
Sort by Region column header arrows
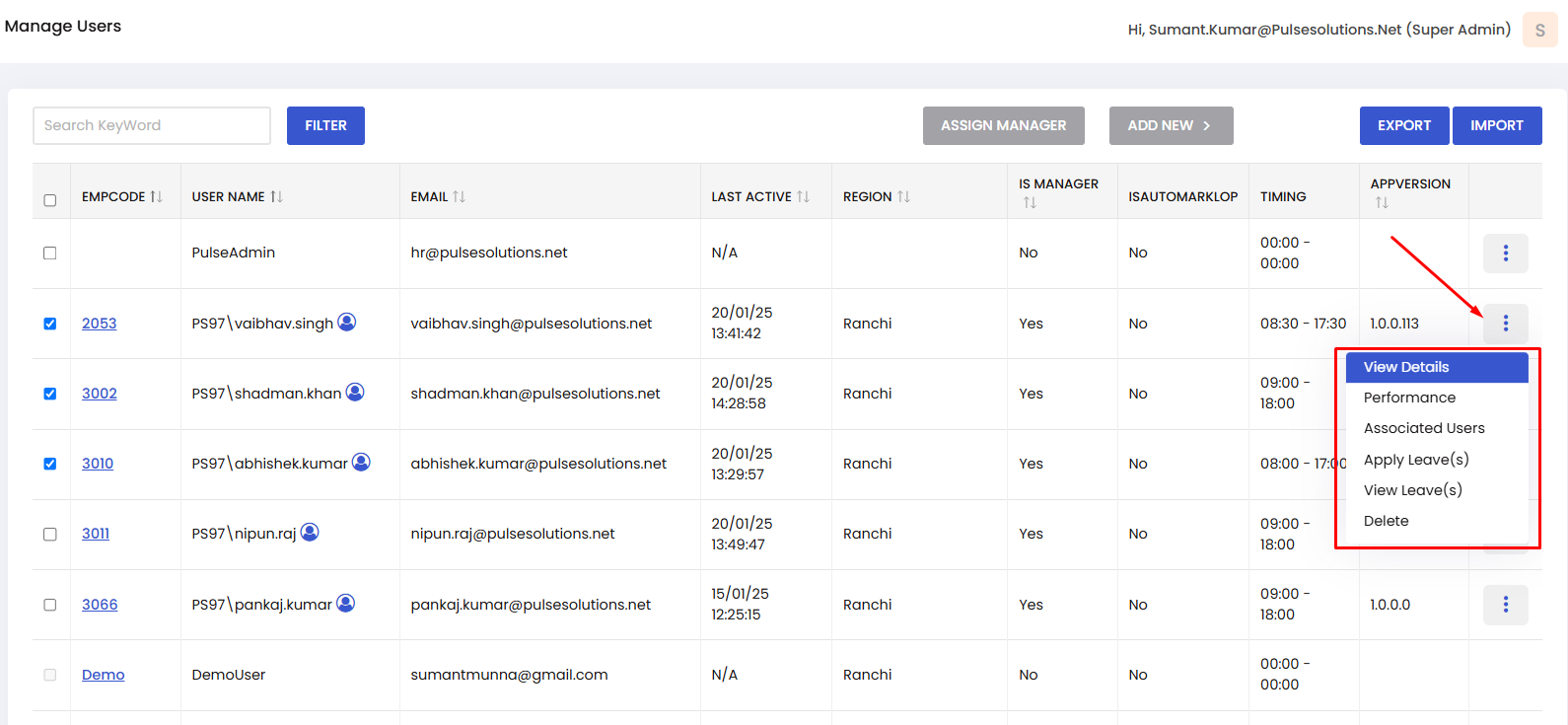tap(903, 197)
